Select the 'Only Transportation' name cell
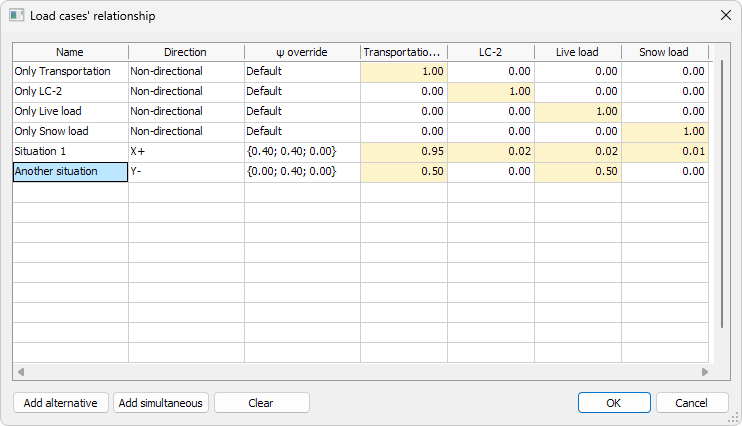 71,71
